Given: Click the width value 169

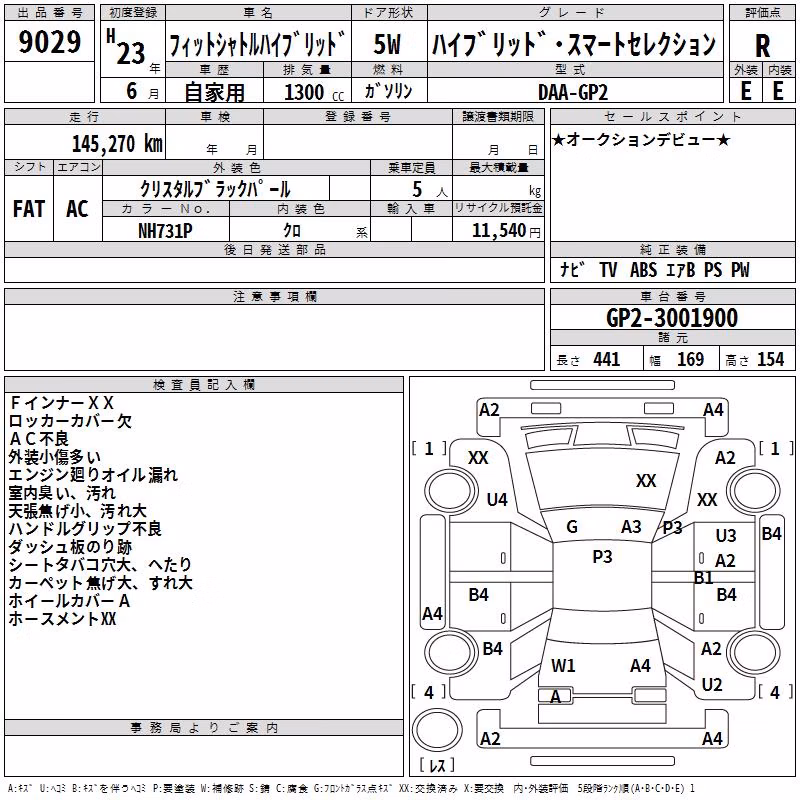Looking at the screenshot, I should pyautogui.click(x=690, y=360).
